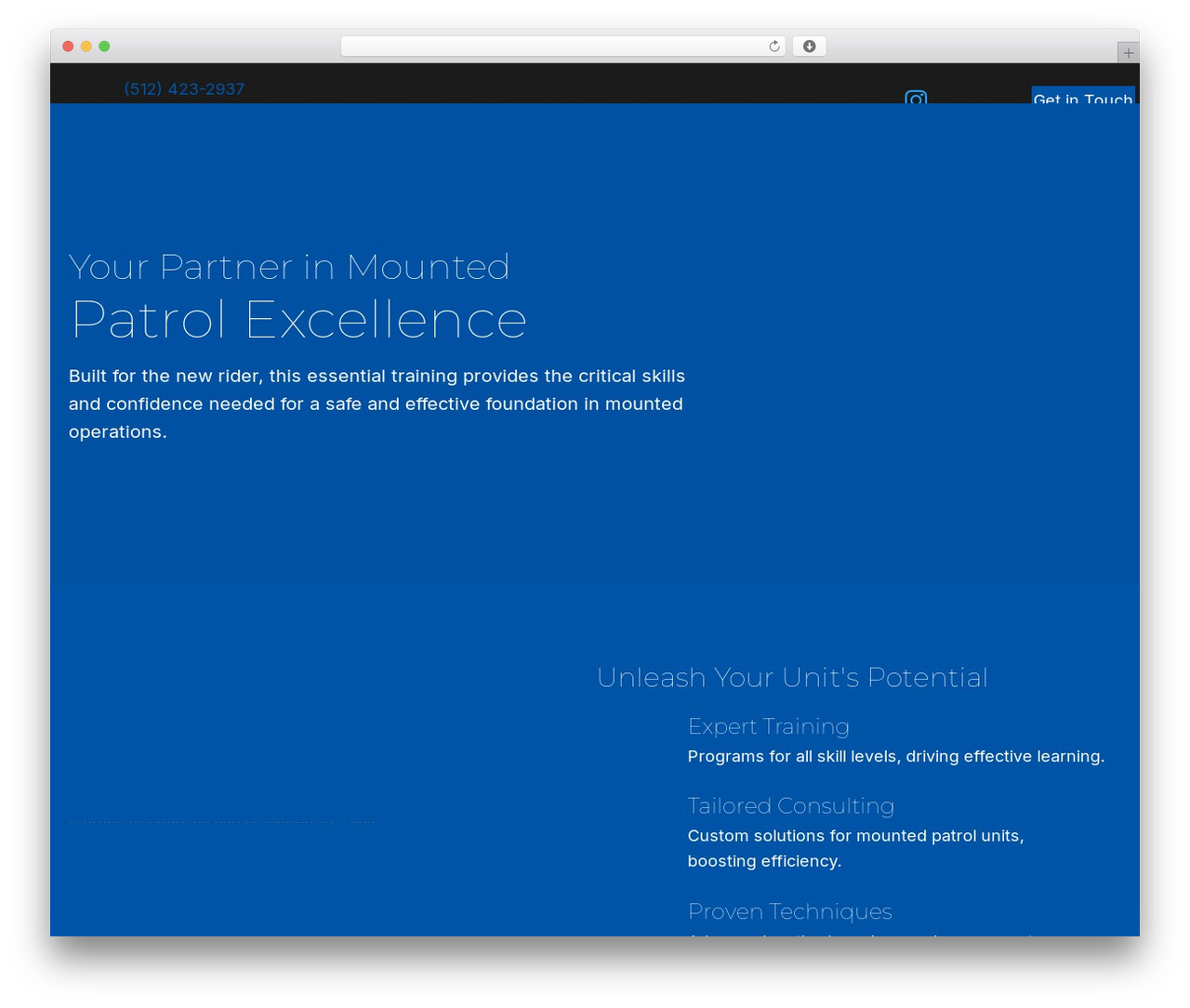Minimize the window using the yellow button

click(x=86, y=46)
